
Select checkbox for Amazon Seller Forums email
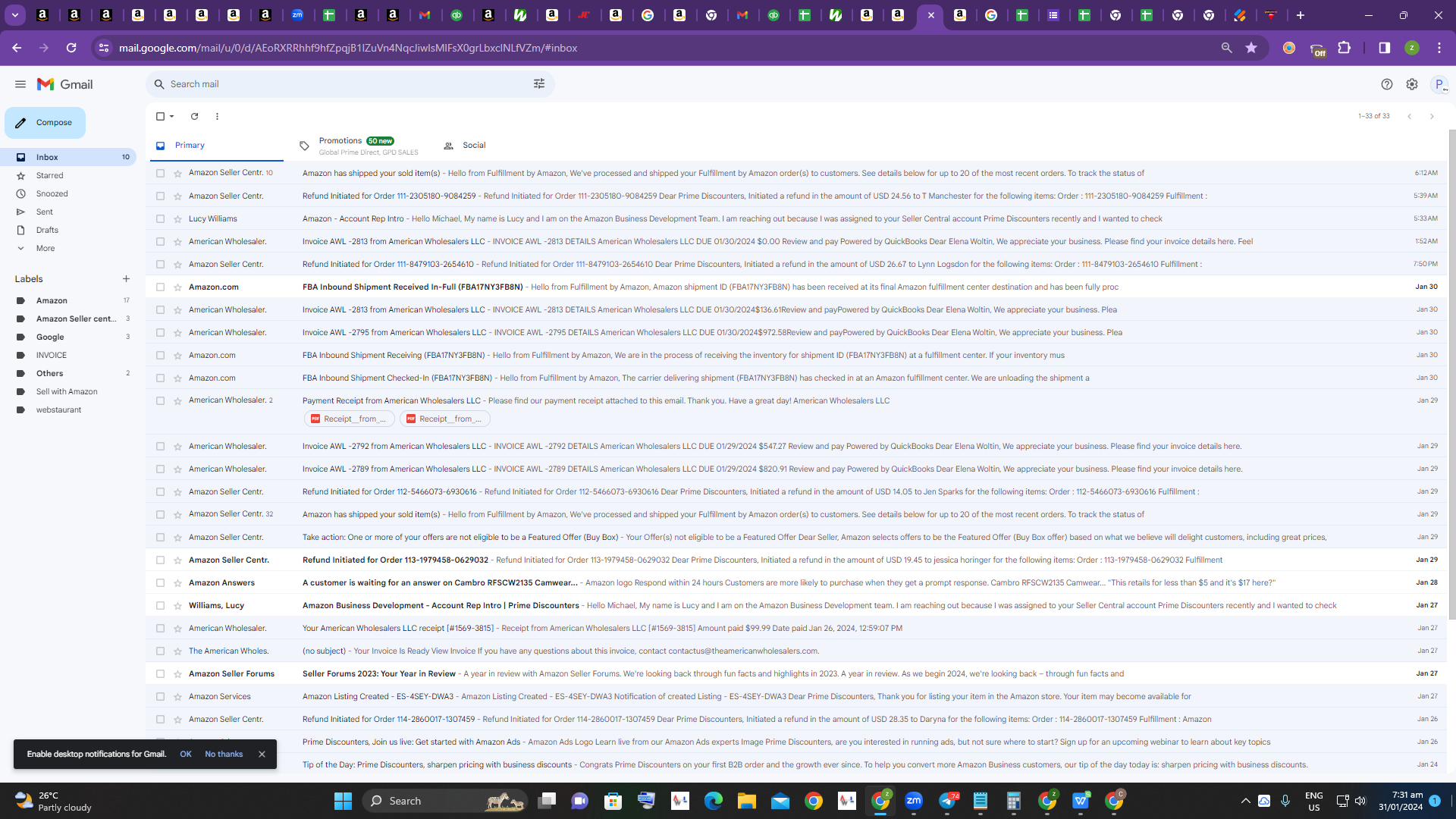point(160,673)
